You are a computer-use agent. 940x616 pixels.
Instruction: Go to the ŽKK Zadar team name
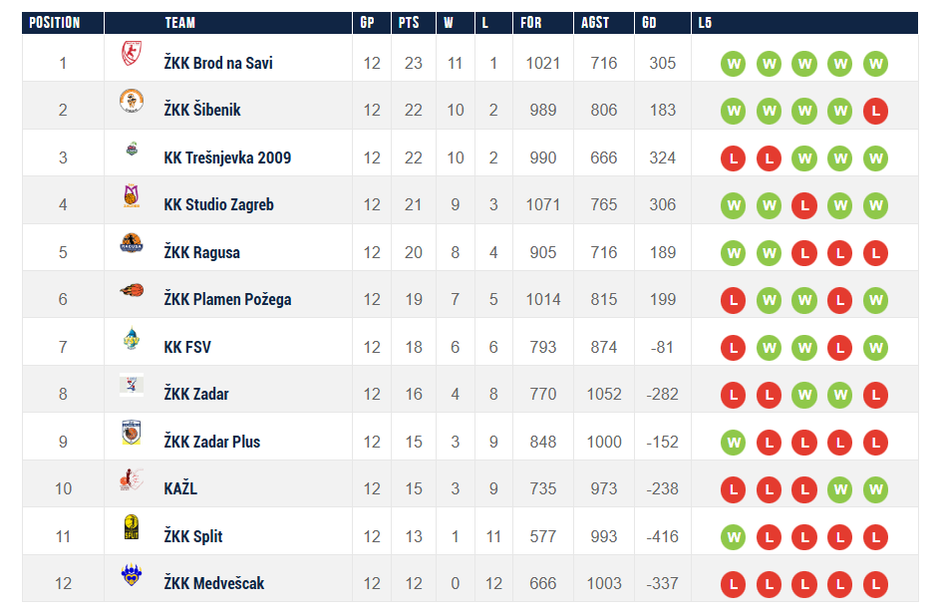pyautogui.click(x=196, y=394)
